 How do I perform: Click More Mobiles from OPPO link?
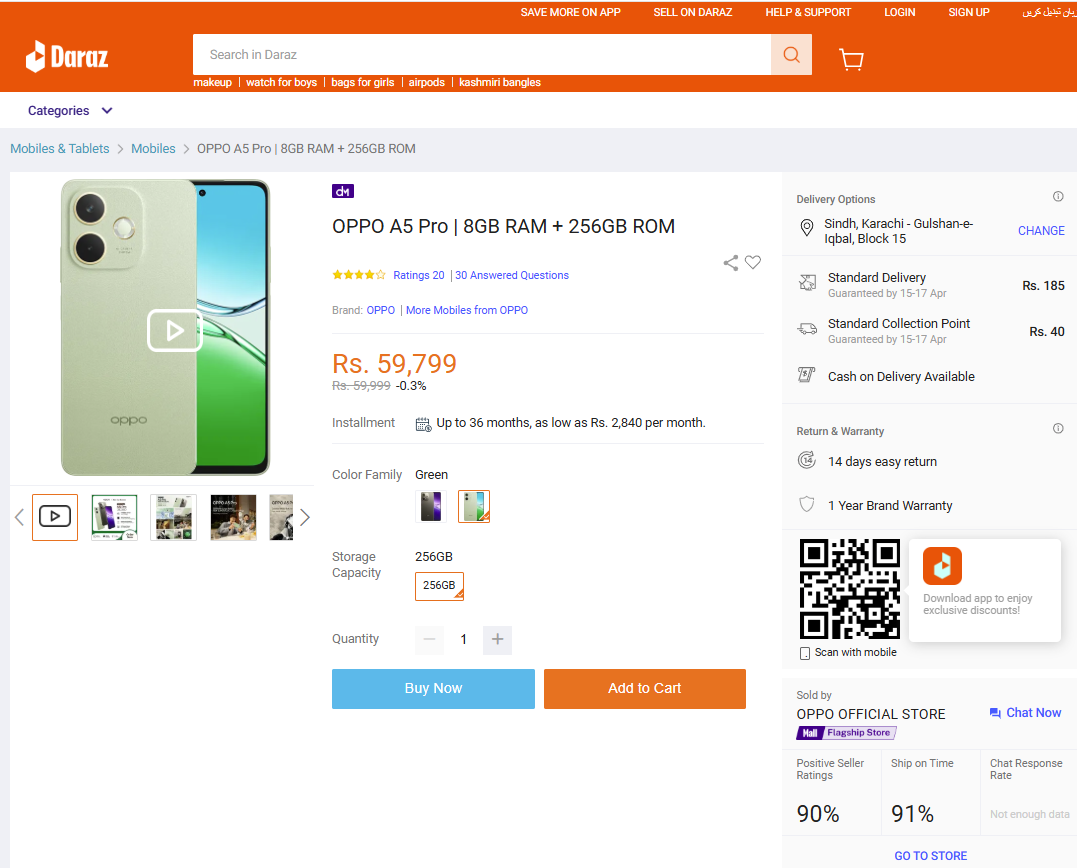coord(466,310)
